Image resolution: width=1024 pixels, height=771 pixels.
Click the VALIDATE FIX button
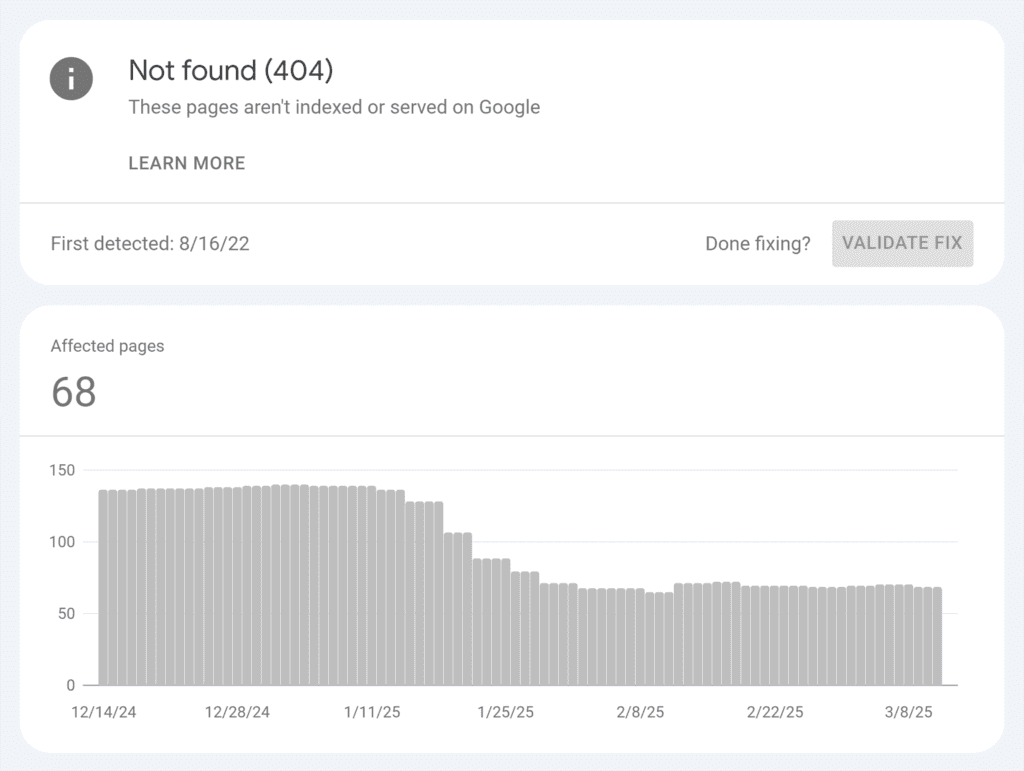coord(901,243)
